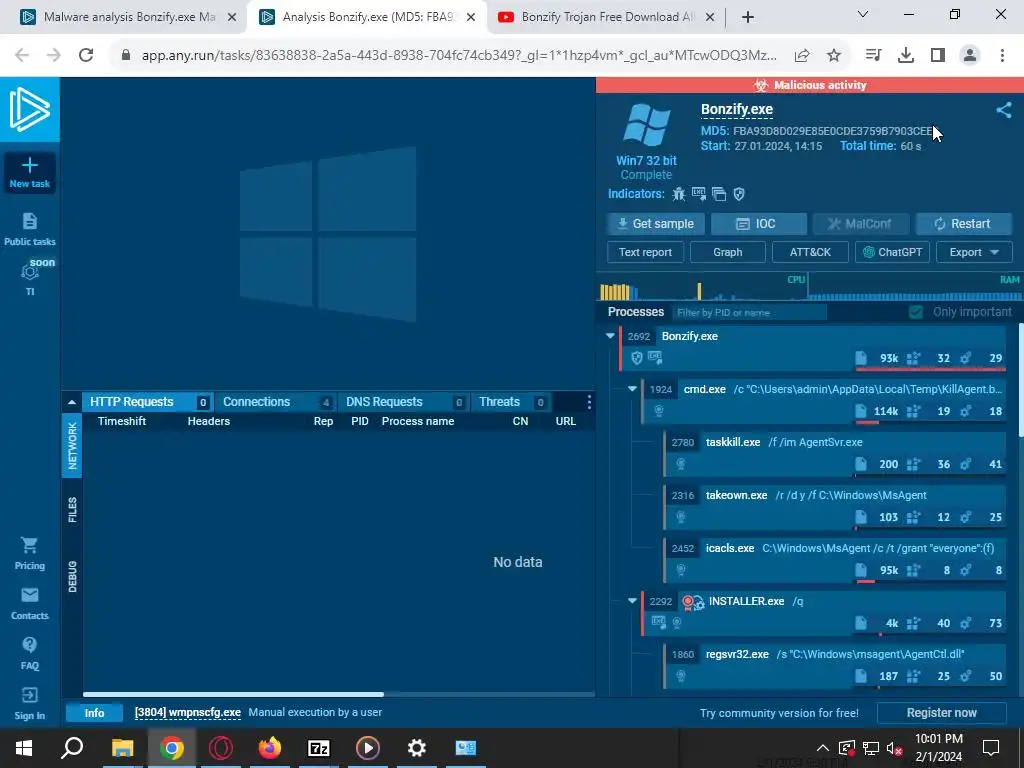Click the ChatGPT button
Screen dimensions: 1024x768
pyautogui.click(x=892, y=252)
